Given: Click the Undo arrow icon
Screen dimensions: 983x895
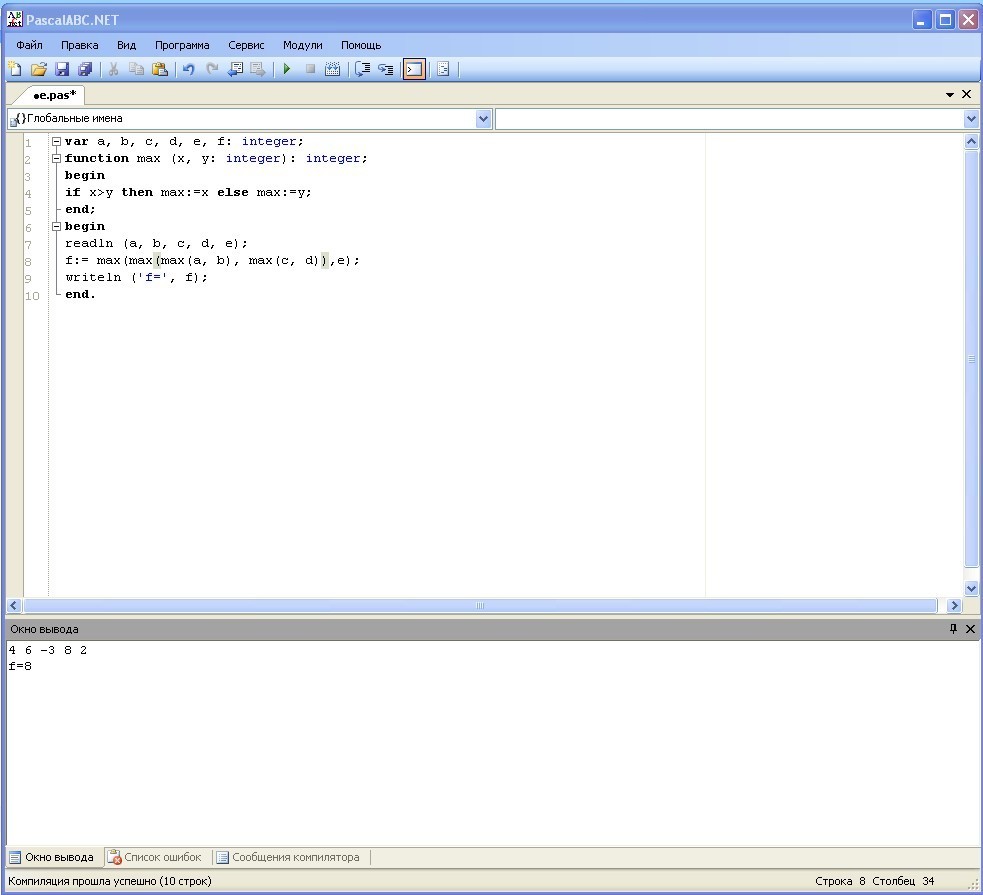Looking at the screenshot, I should tap(188, 69).
